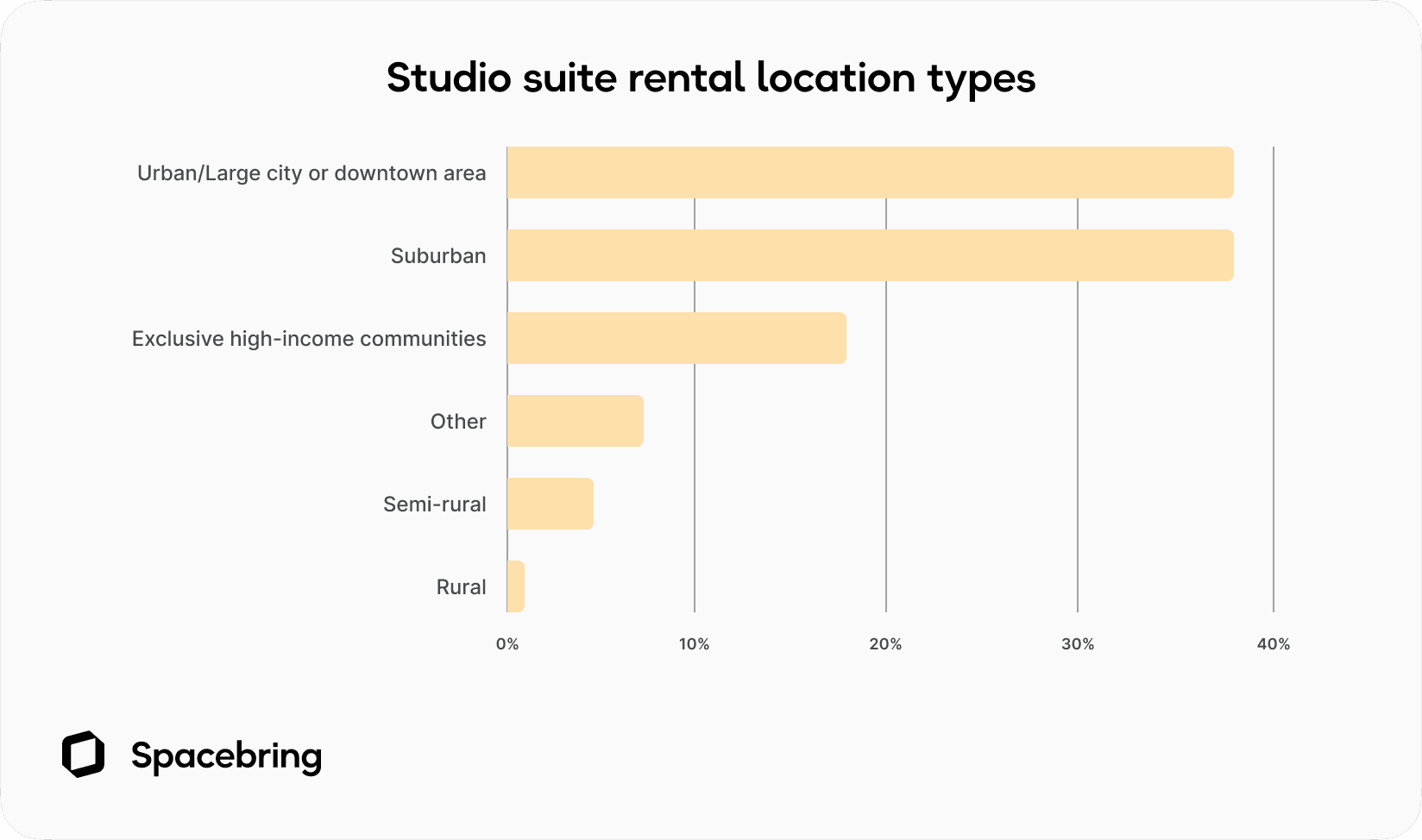Screen dimensions: 1422x840
Task: Click the 20% axis marker
Action: [885, 643]
